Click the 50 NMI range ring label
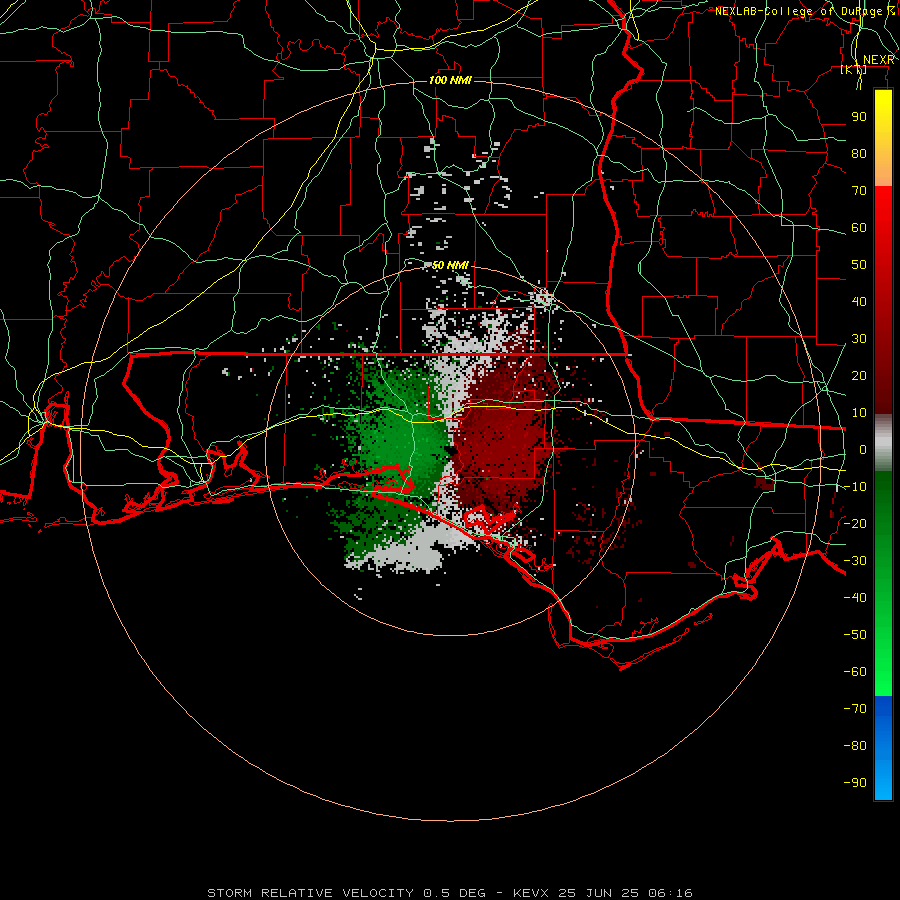This screenshot has height=900, width=900. click(x=451, y=265)
